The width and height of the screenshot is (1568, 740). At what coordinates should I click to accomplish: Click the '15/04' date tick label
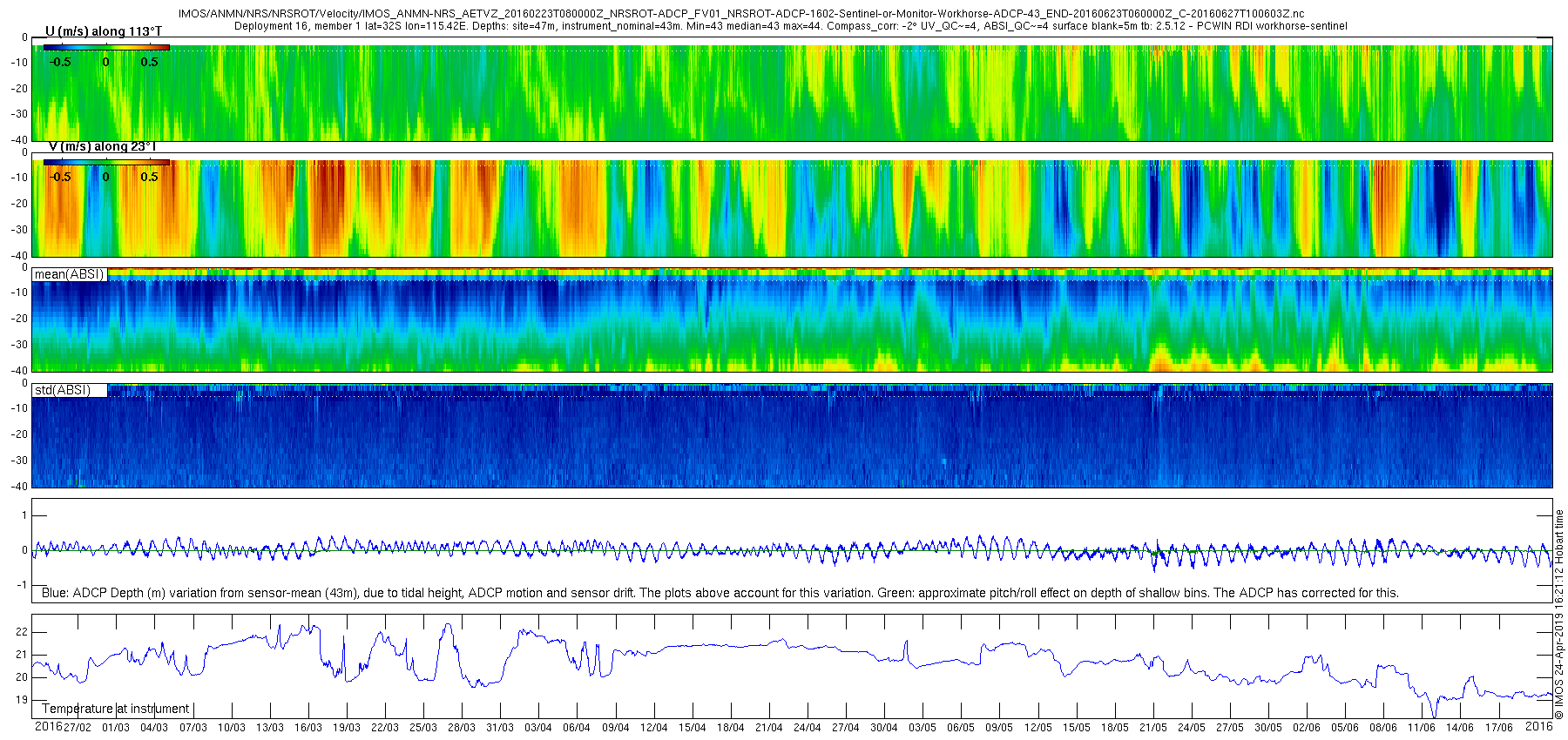click(693, 728)
